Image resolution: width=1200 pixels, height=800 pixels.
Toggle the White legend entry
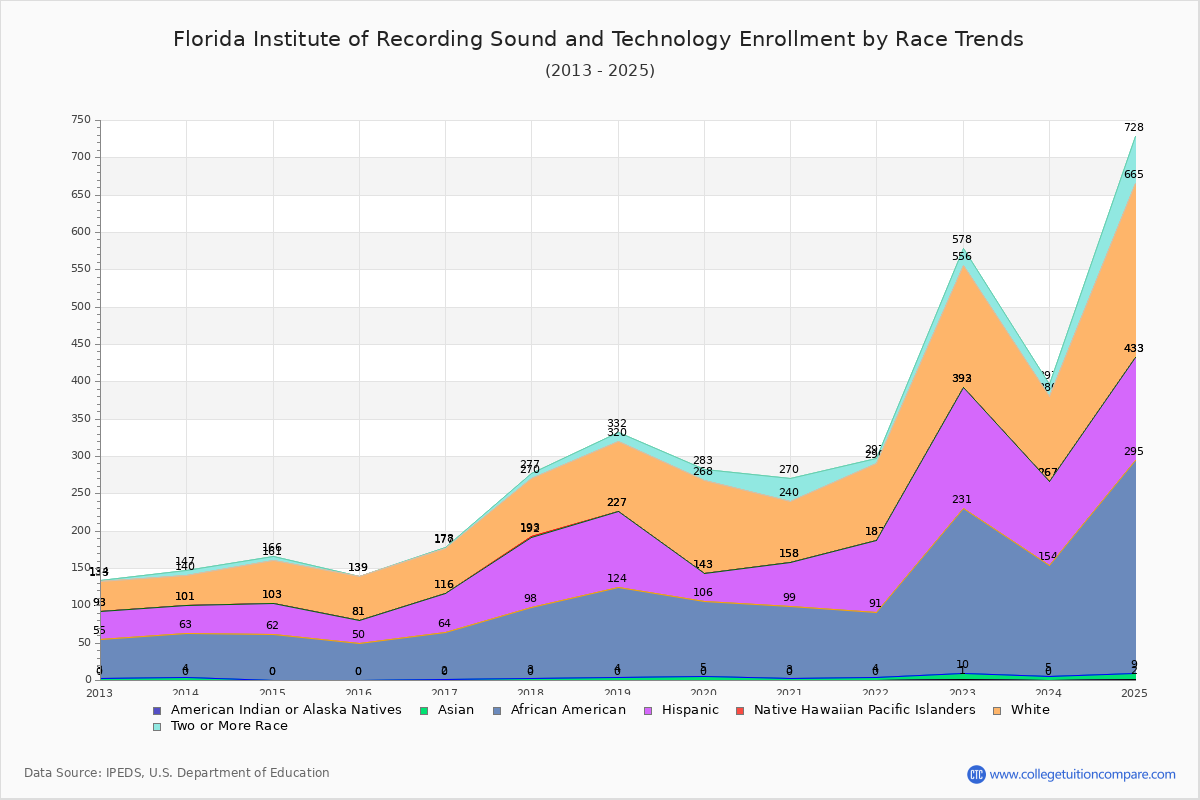1021,710
